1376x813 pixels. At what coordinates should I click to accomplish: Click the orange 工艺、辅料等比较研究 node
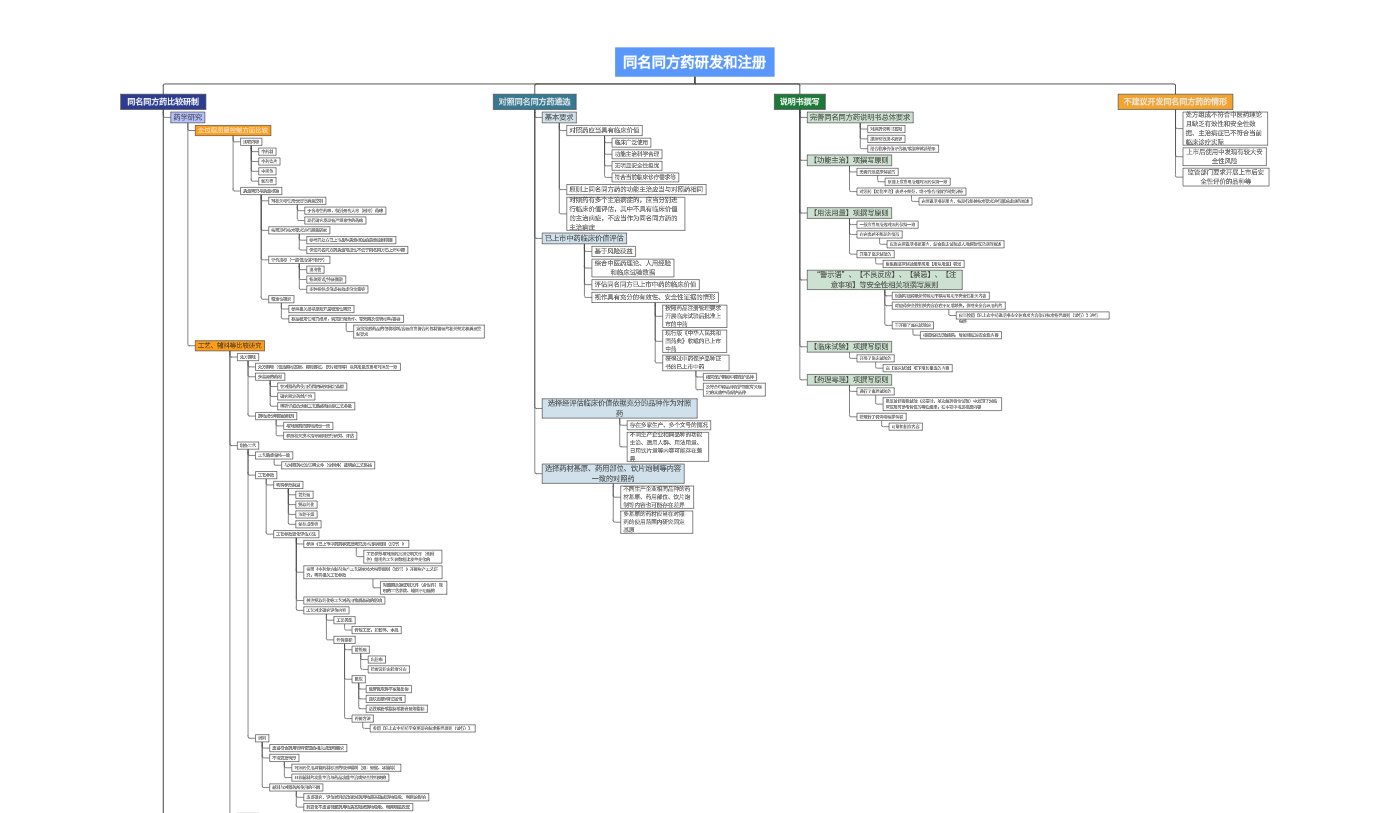point(230,345)
